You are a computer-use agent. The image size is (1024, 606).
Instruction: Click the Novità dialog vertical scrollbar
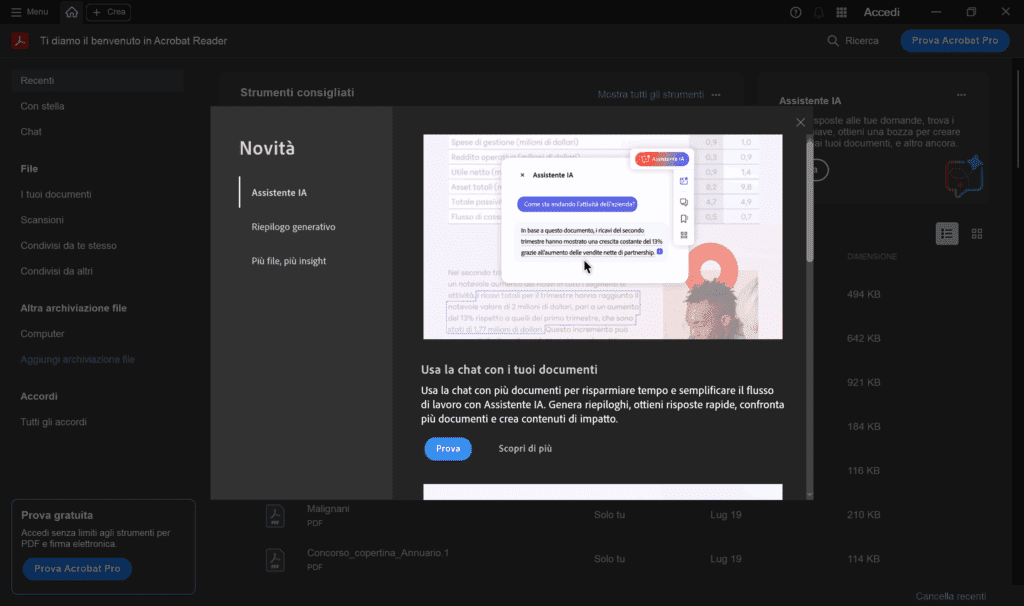809,200
